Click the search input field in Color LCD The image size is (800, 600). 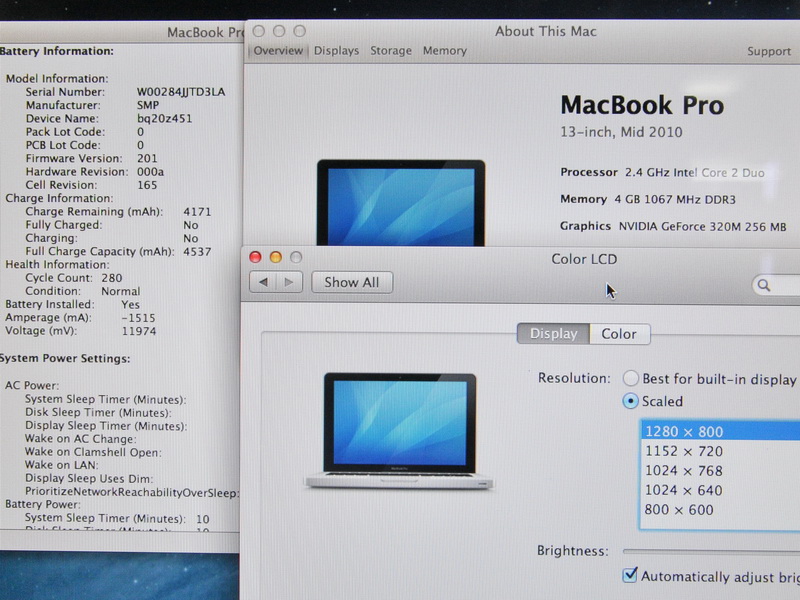pyautogui.click(x=776, y=285)
